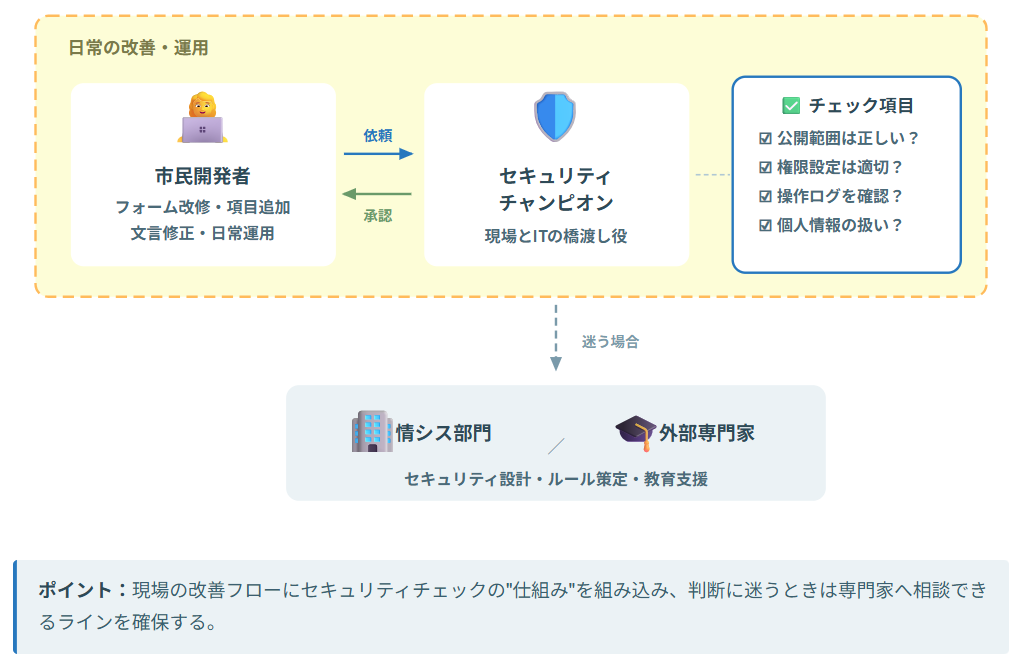
Task: Click the green checkmark icon beside チェック項目
Action: 791,106
